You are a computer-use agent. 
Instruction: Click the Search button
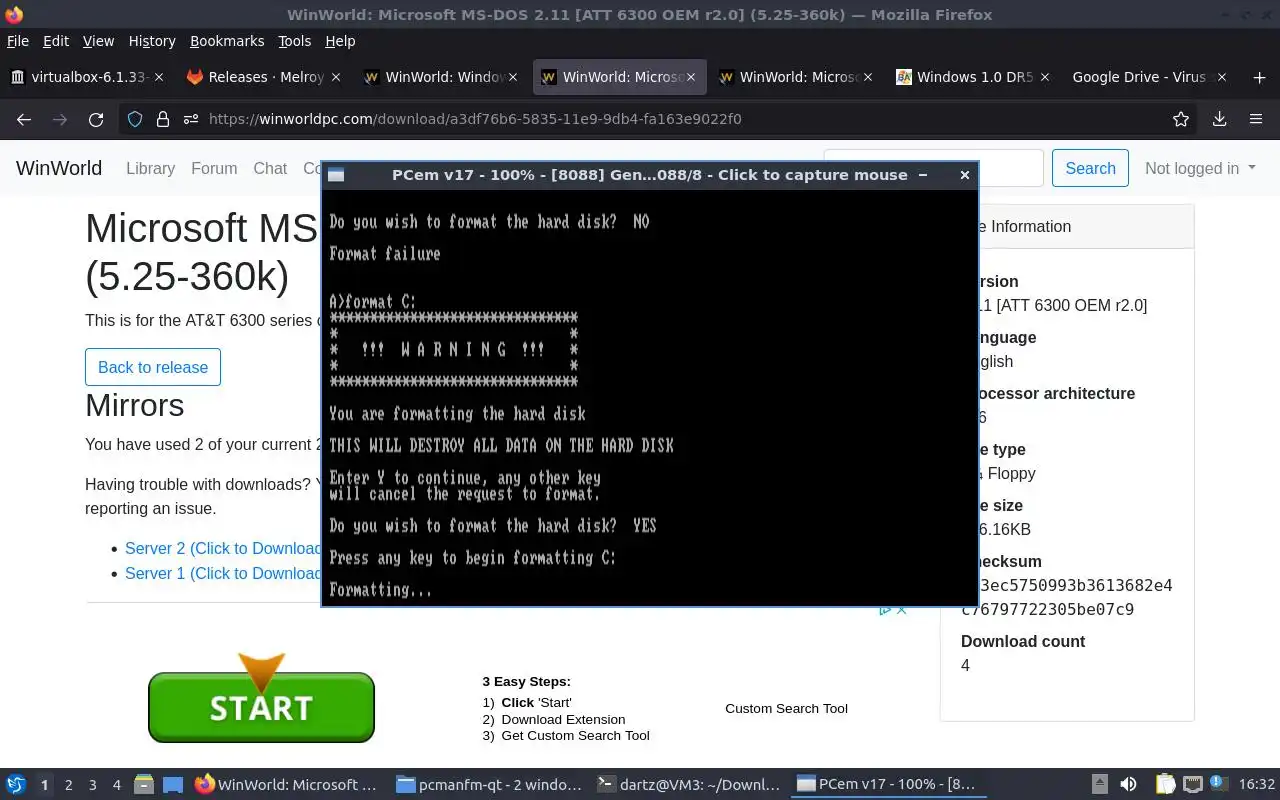click(x=1090, y=168)
